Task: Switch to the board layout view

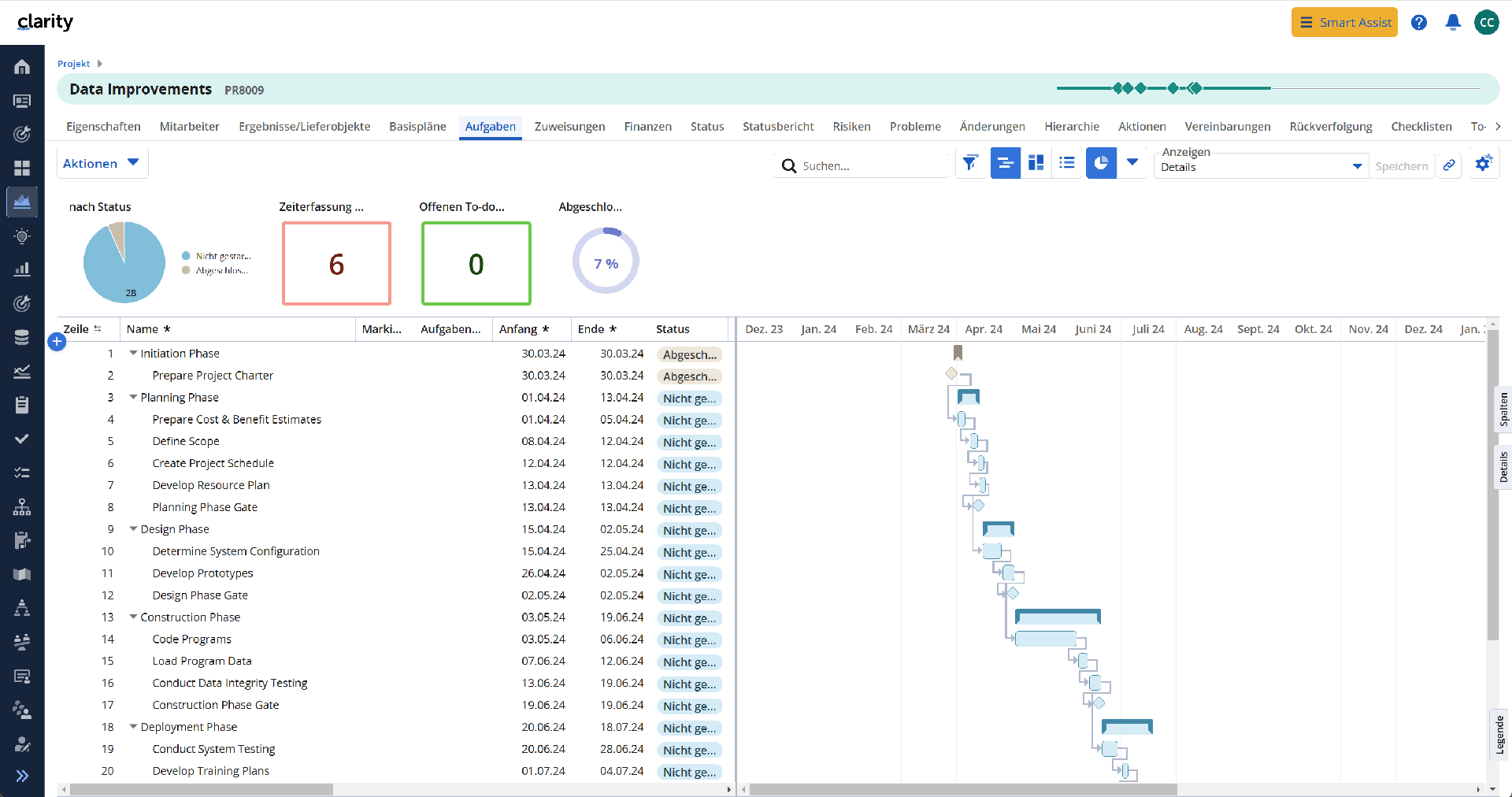Action: 1036,163
